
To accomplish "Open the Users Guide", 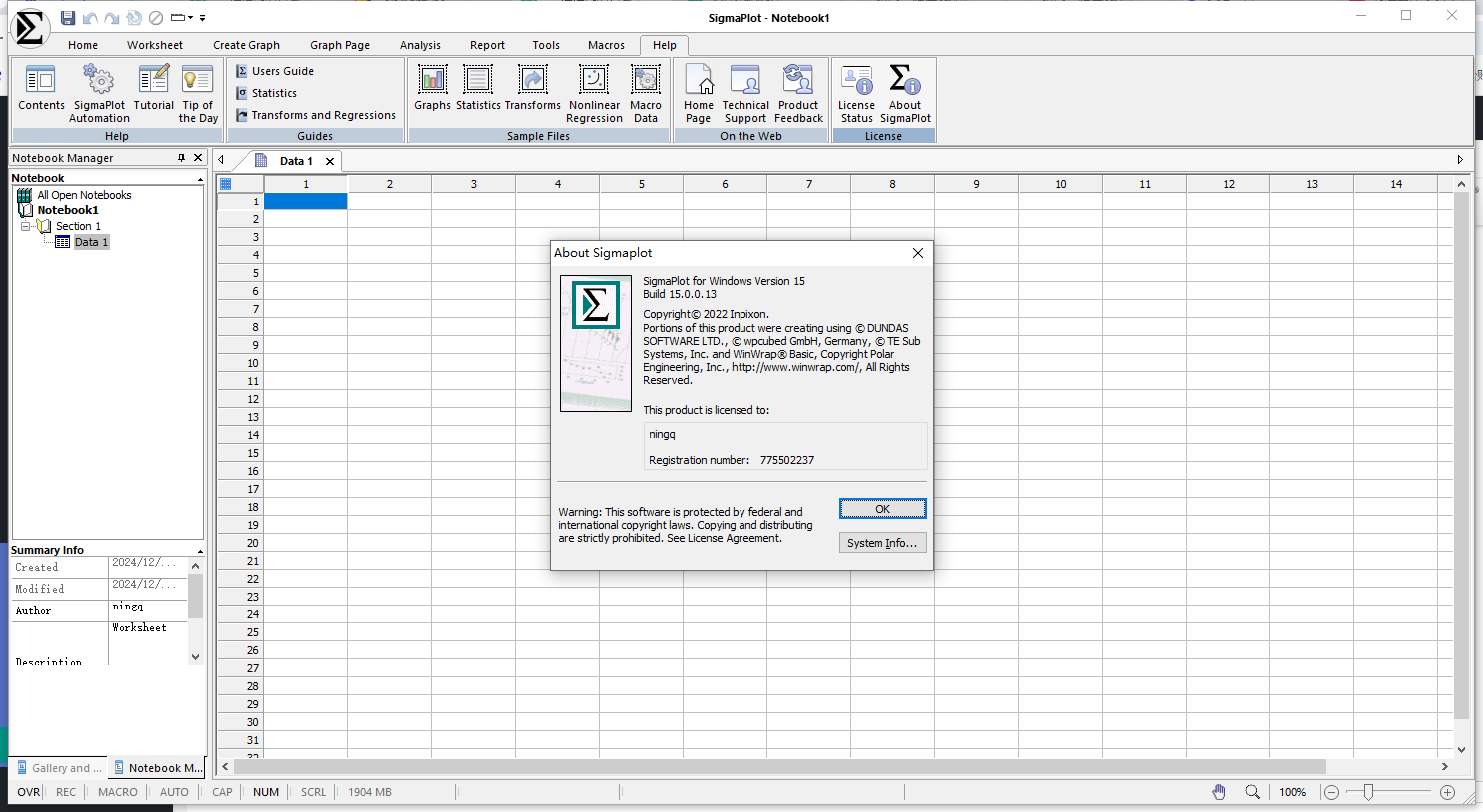I will pos(275,71).
